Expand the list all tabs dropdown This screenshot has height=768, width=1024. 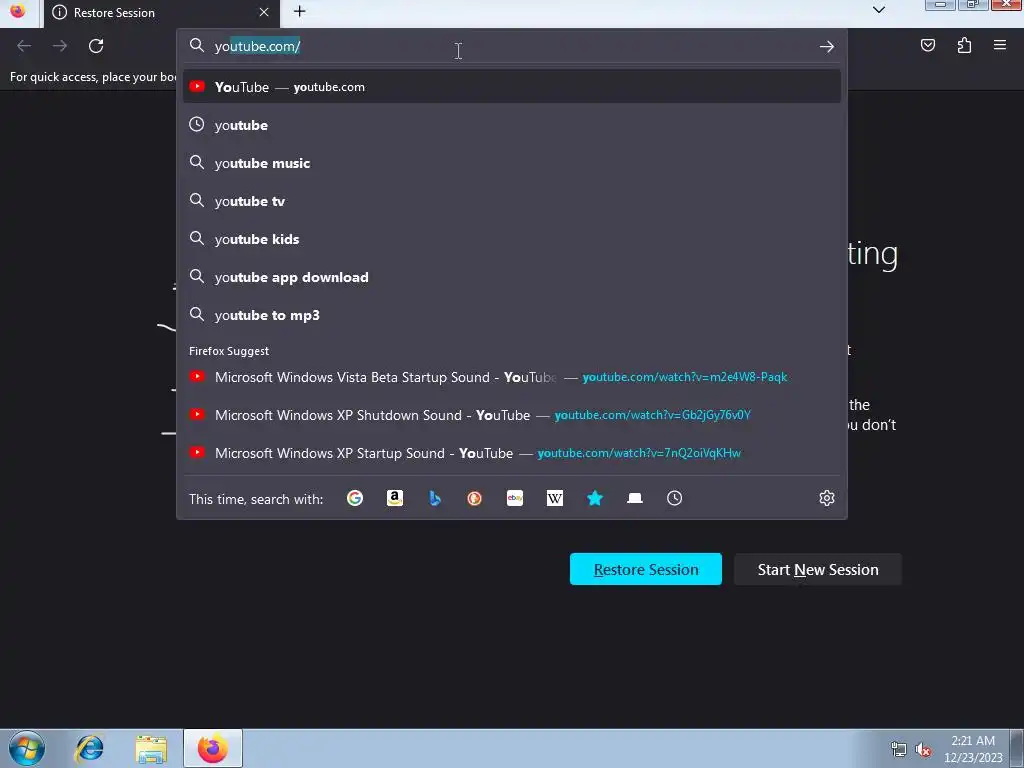point(879,10)
